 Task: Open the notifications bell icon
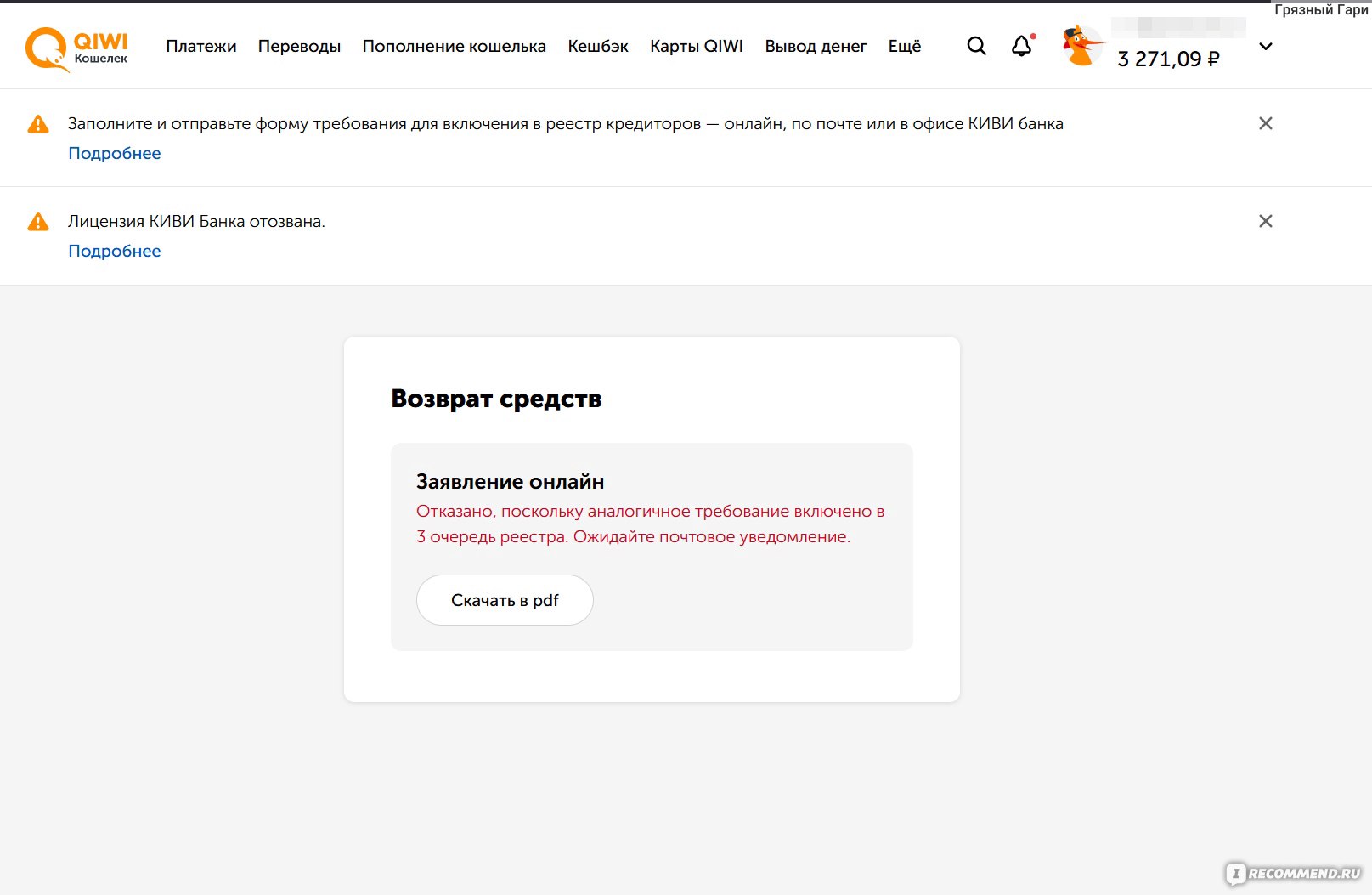pos(1022,46)
